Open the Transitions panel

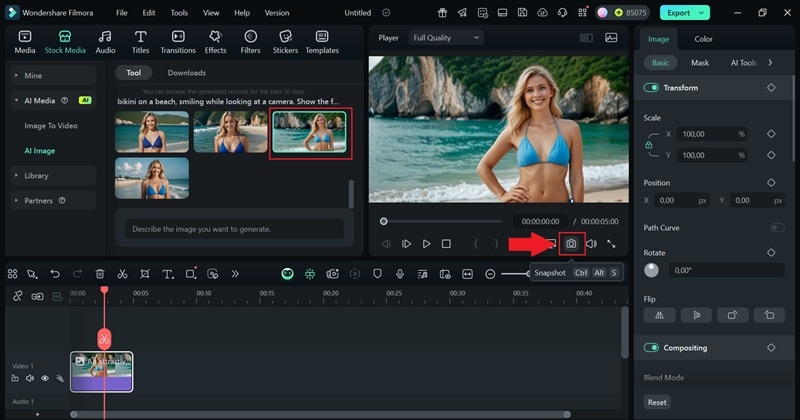[178, 42]
